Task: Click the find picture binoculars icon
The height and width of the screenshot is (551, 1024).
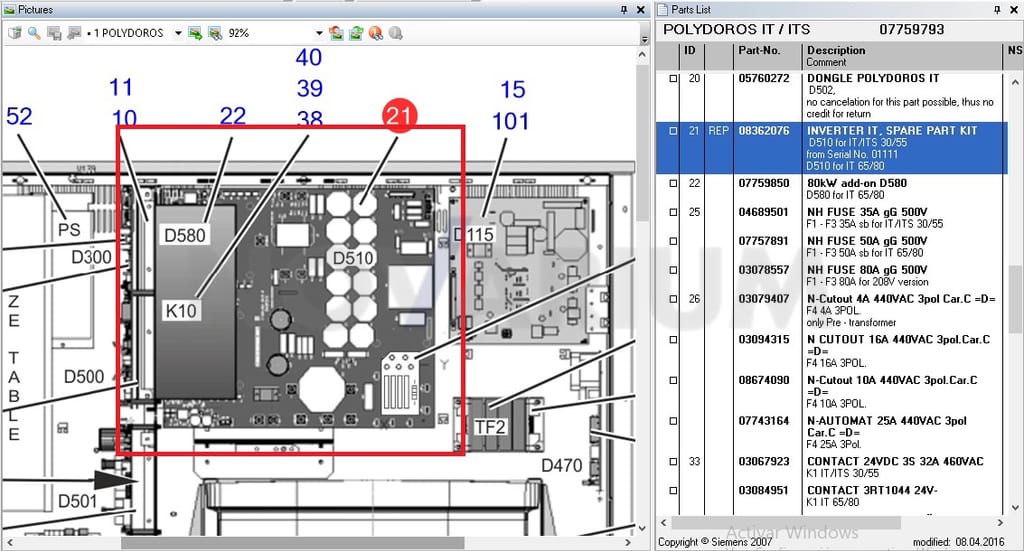Action: (x=215, y=33)
